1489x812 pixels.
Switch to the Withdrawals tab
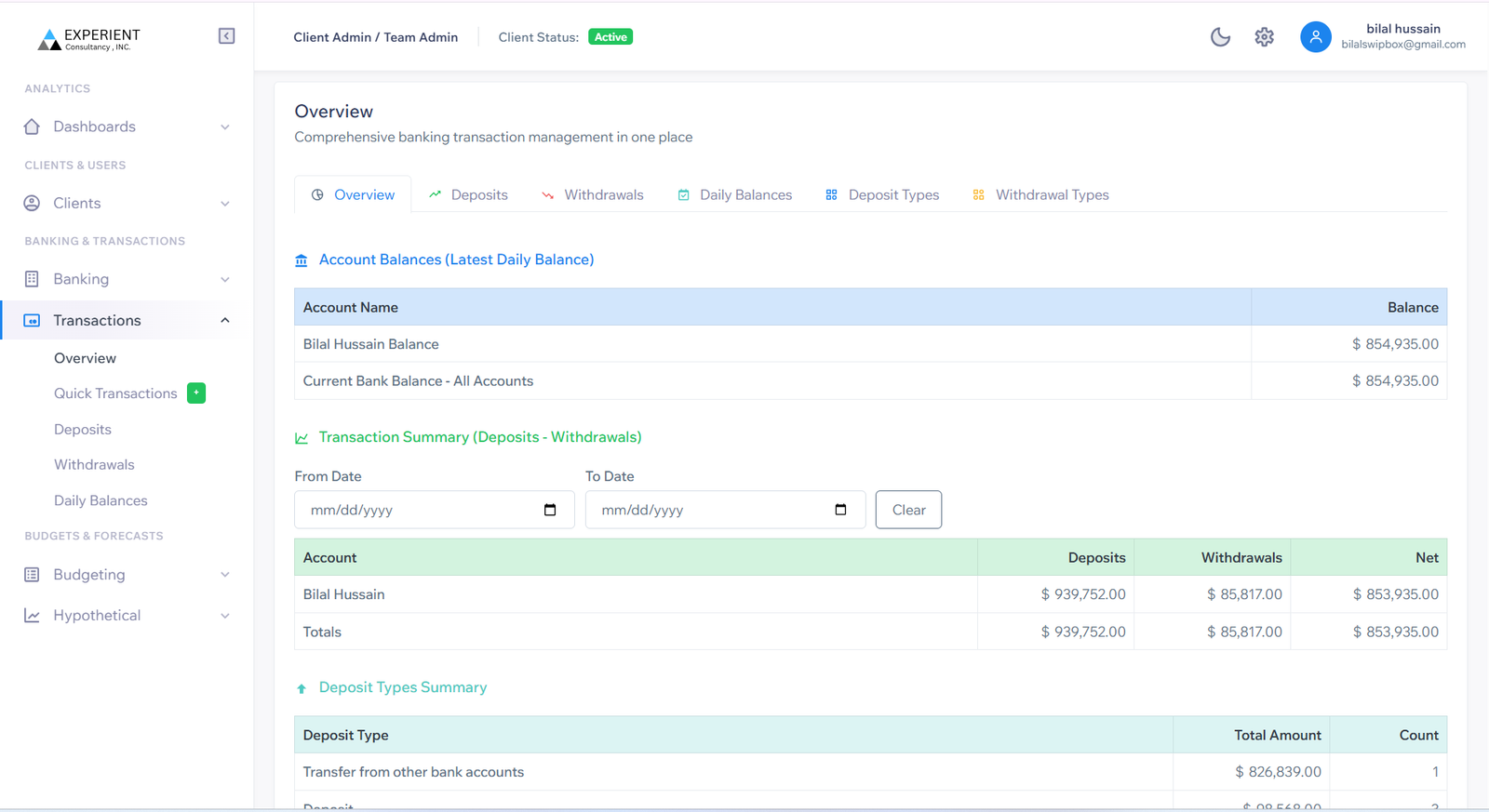593,194
